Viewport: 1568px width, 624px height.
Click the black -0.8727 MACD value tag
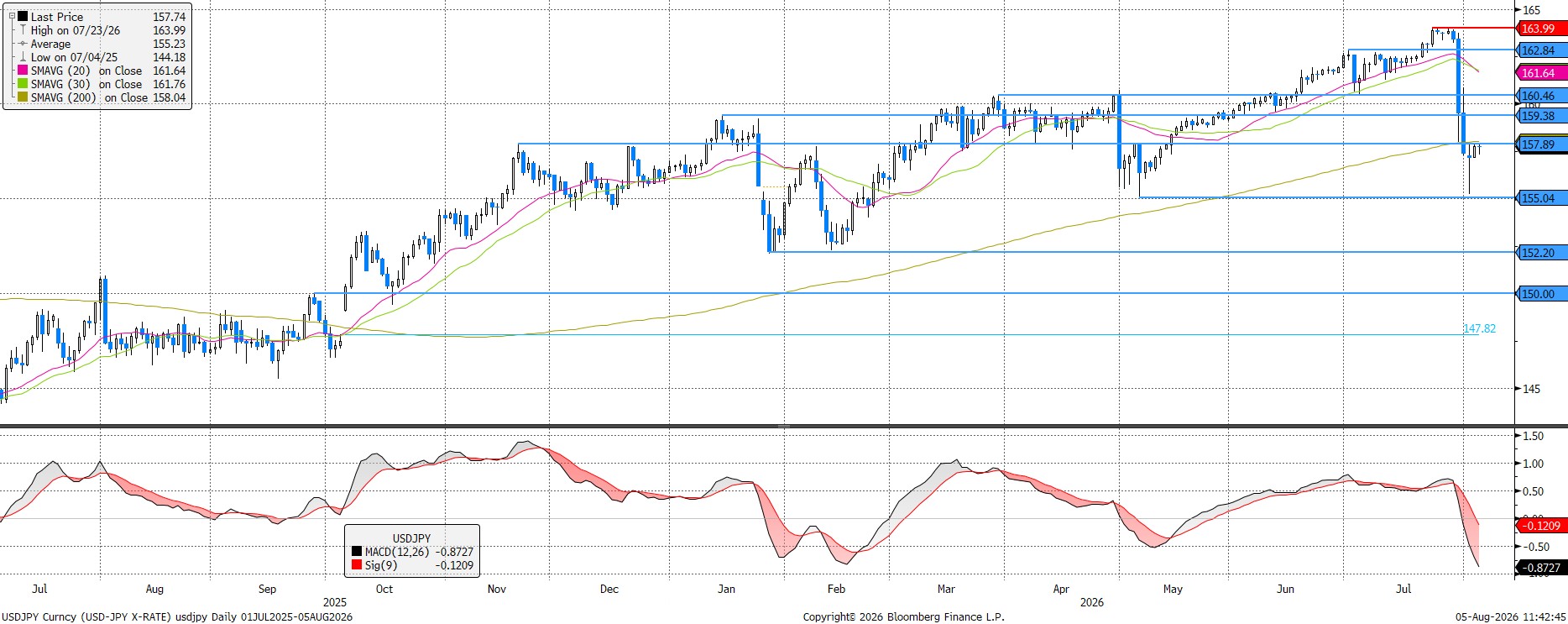(x=1541, y=568)
